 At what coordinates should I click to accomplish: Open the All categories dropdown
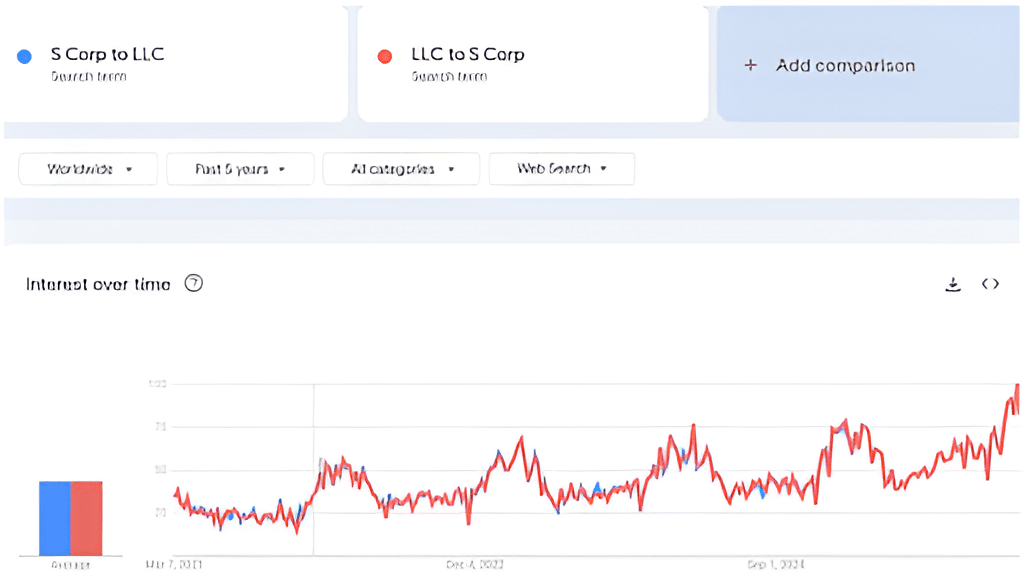tap(400, 169)
